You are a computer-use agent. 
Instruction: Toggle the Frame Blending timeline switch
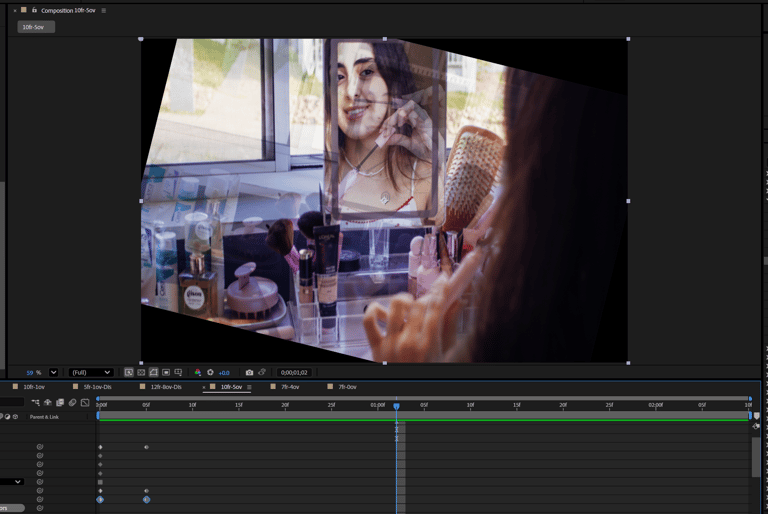60,402
